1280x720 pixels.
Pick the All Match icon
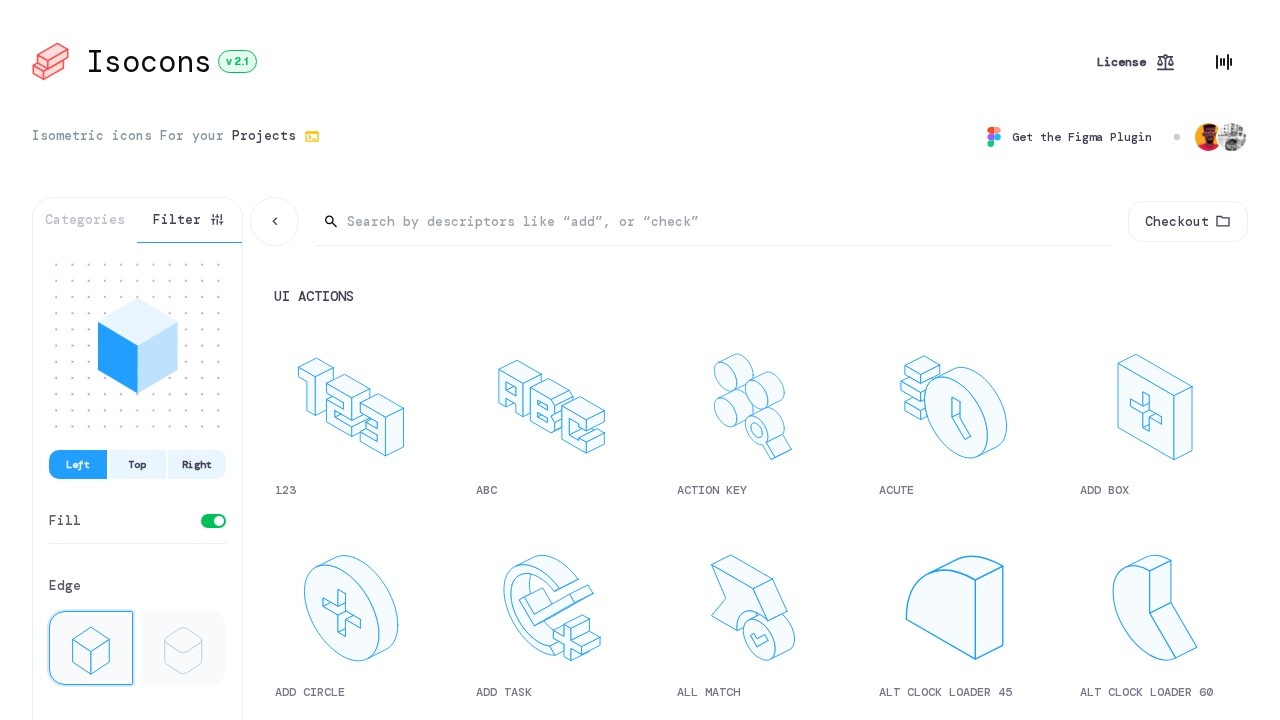click(752, 608)
